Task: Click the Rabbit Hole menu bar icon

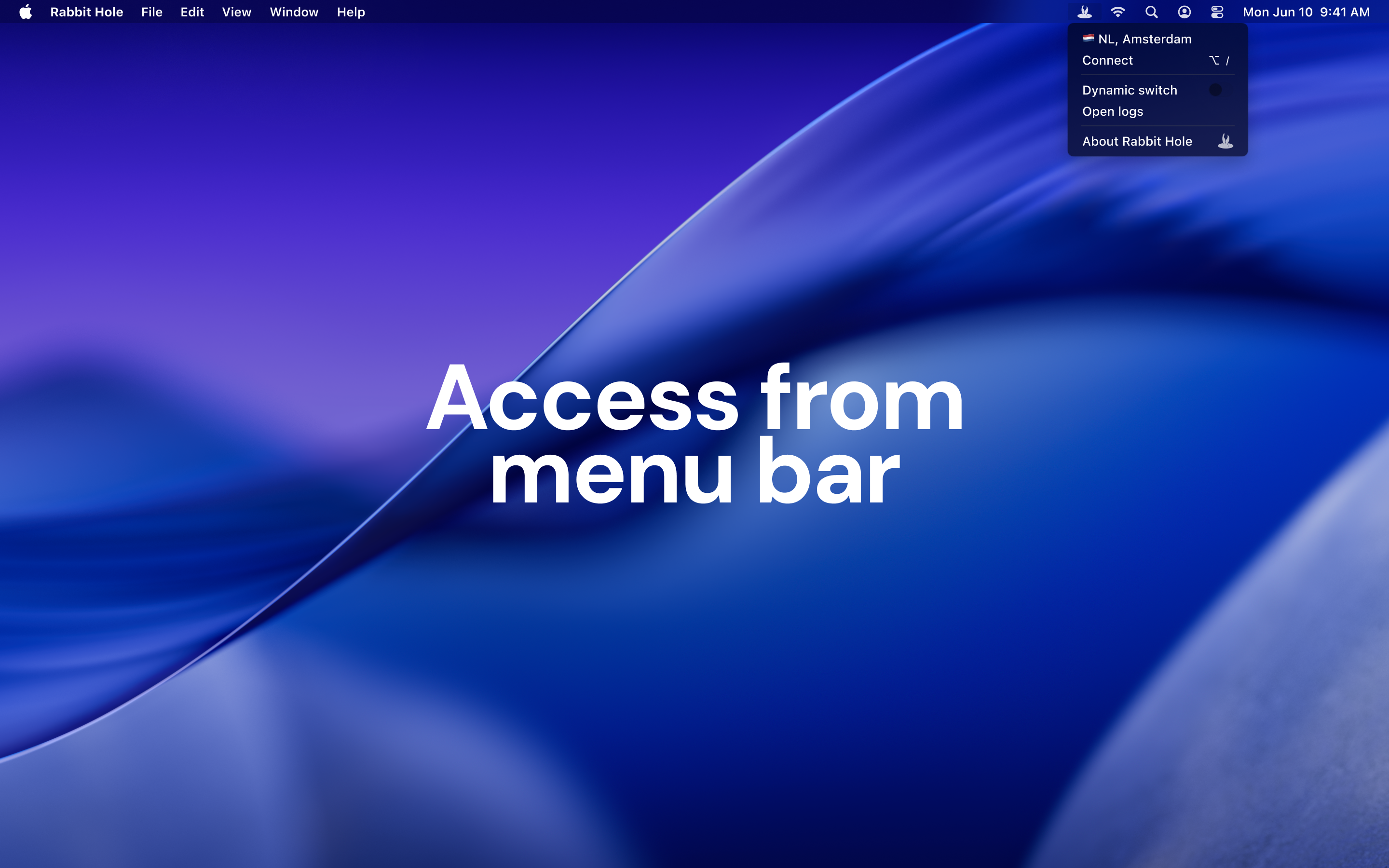Action: tap(1084, 12)
